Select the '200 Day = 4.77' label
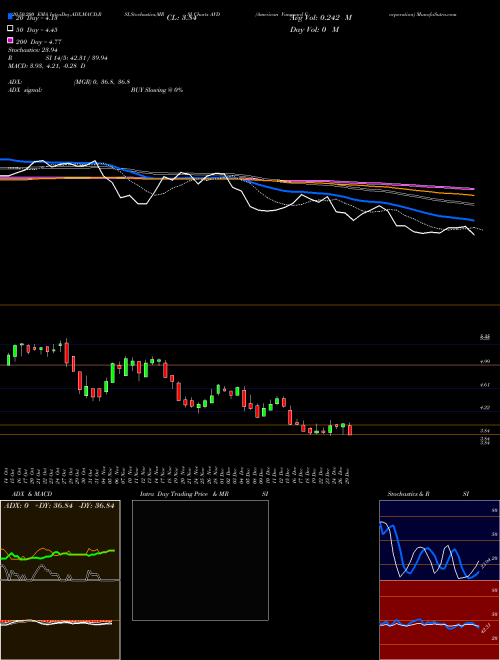 [38, 42]
